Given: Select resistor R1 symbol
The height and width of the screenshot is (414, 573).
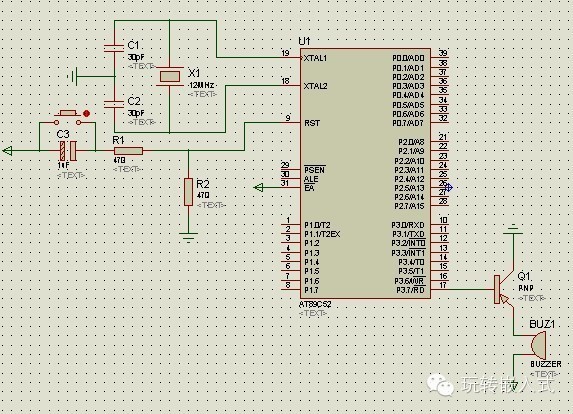Looking at the screenshot, I should [x=128, y=151].
